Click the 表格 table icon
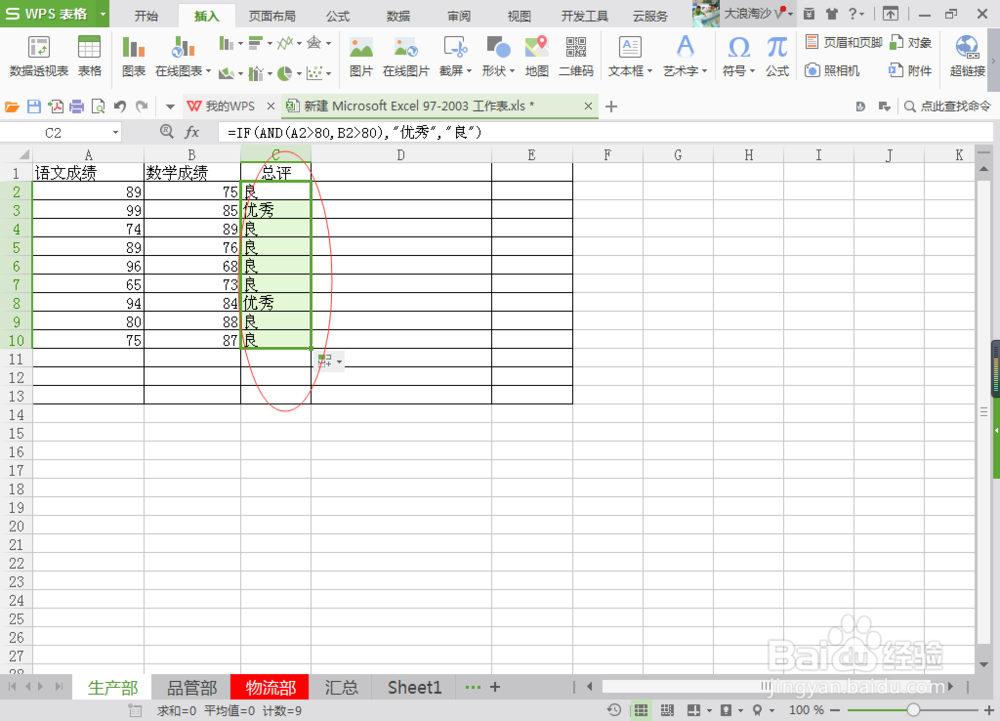 [89, 56]
